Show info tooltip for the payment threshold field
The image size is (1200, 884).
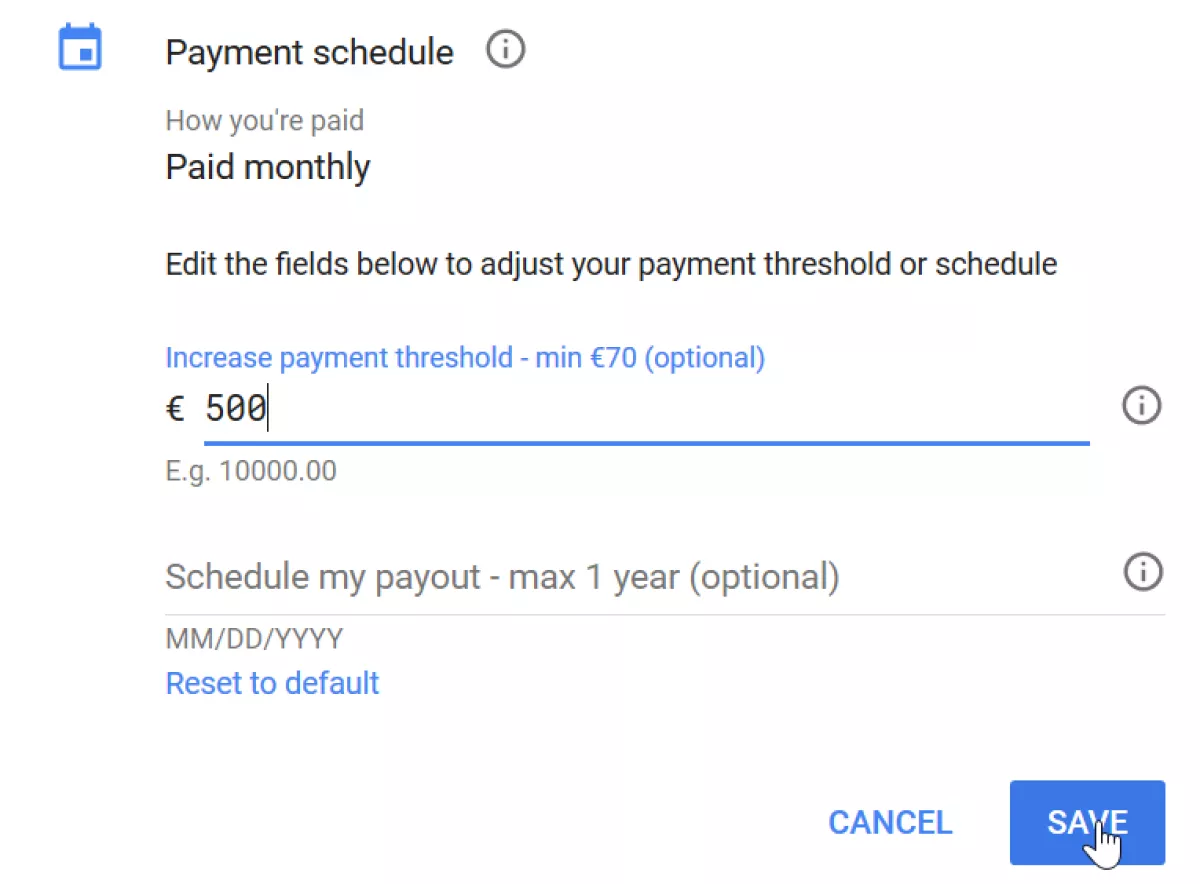click(x=1142, y=406)
